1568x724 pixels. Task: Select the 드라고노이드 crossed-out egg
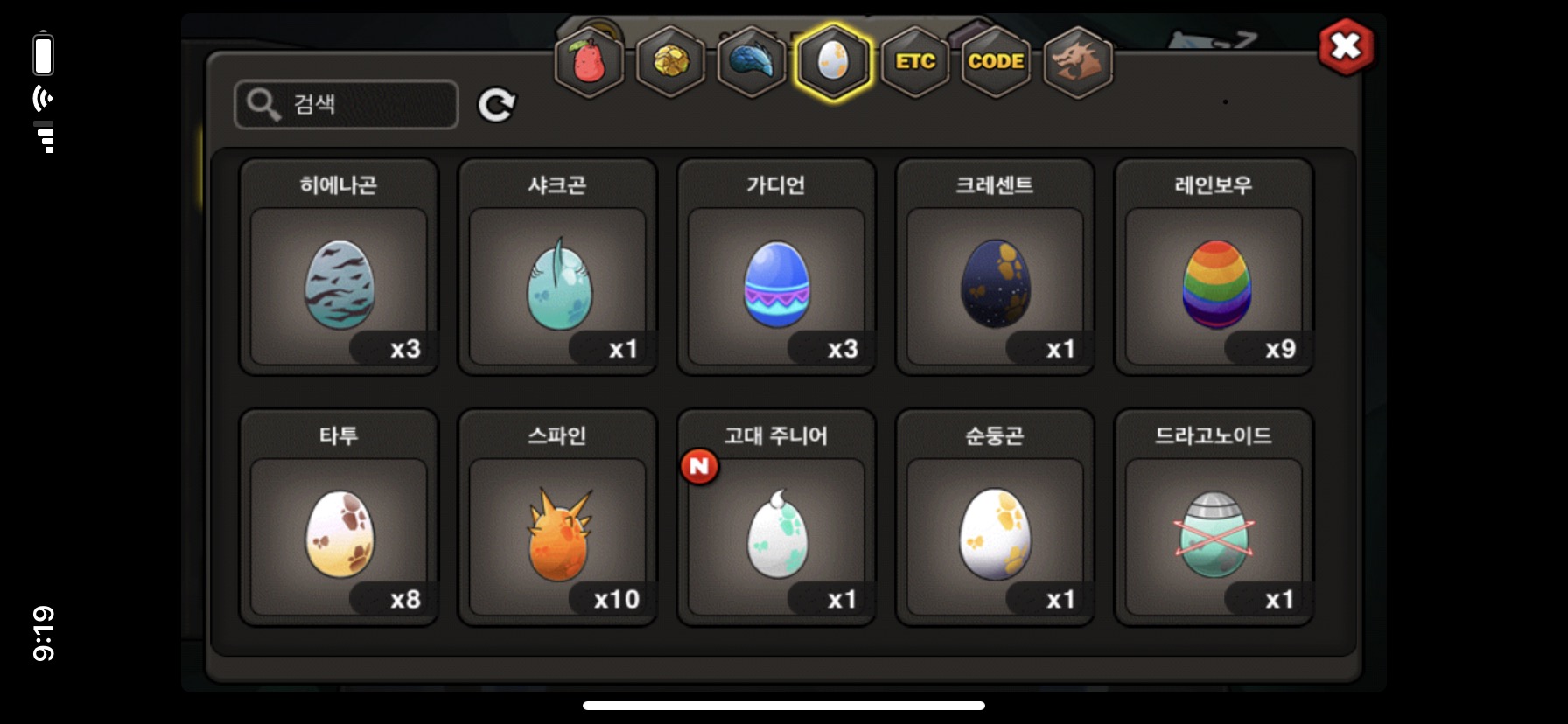pyautogui.click(x=1214, y=518)
